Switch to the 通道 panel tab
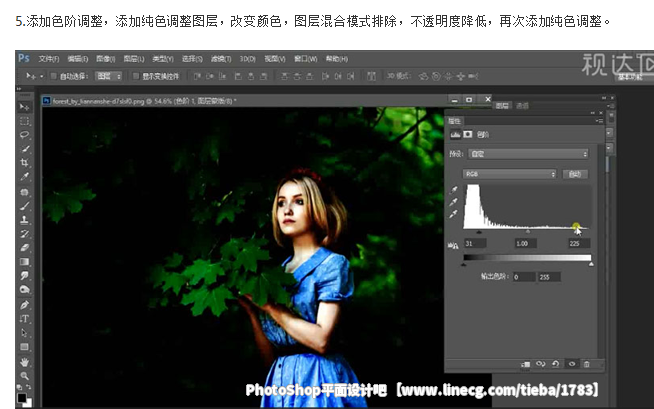The image size is (654, 409). pyautogui.click(x=522, y=106)
